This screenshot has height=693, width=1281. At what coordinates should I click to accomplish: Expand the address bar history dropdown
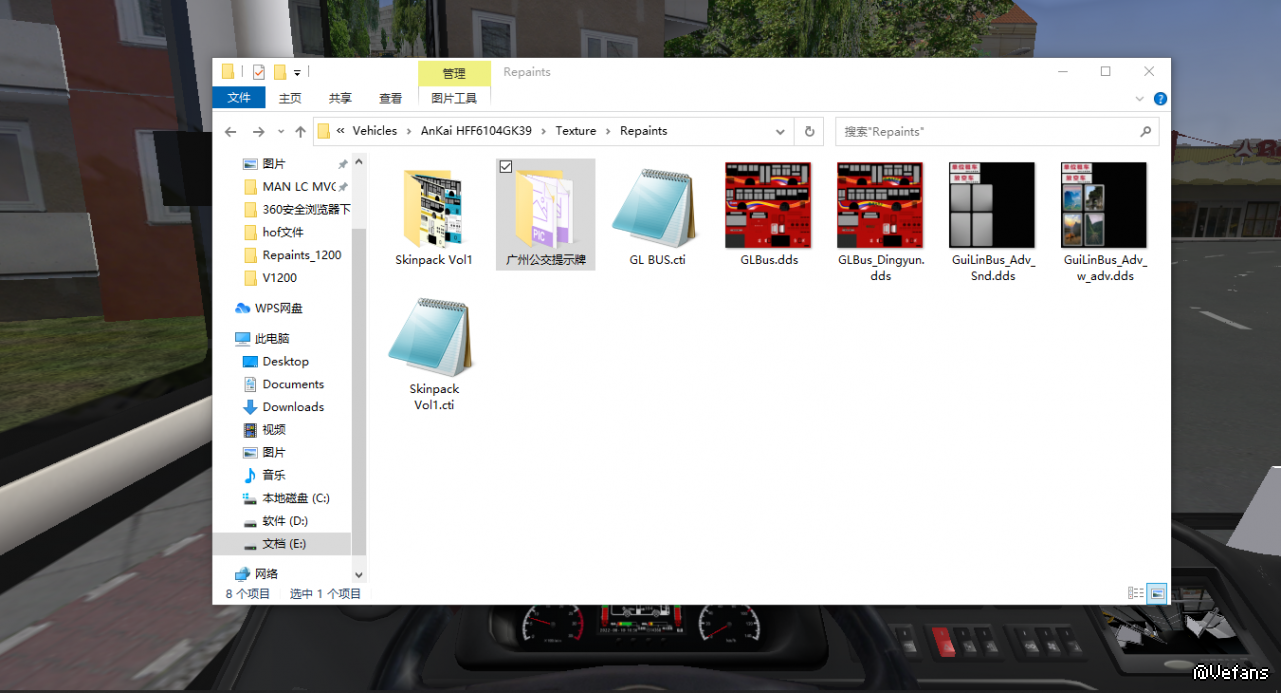pyautogui.click(x=780, y=132)
